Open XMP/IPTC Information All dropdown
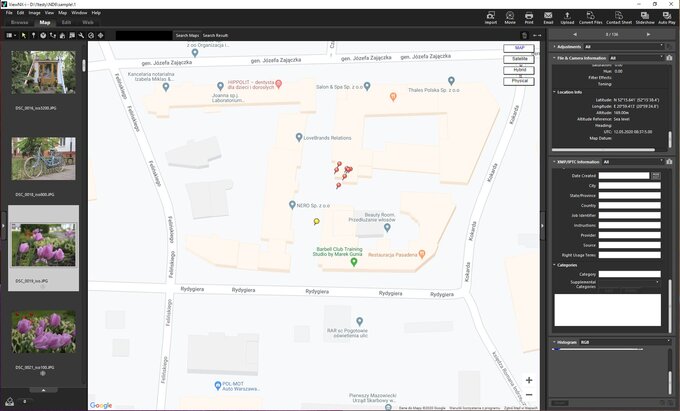The height and width of the screenshot is (411, 680). (x=633, y=162)
